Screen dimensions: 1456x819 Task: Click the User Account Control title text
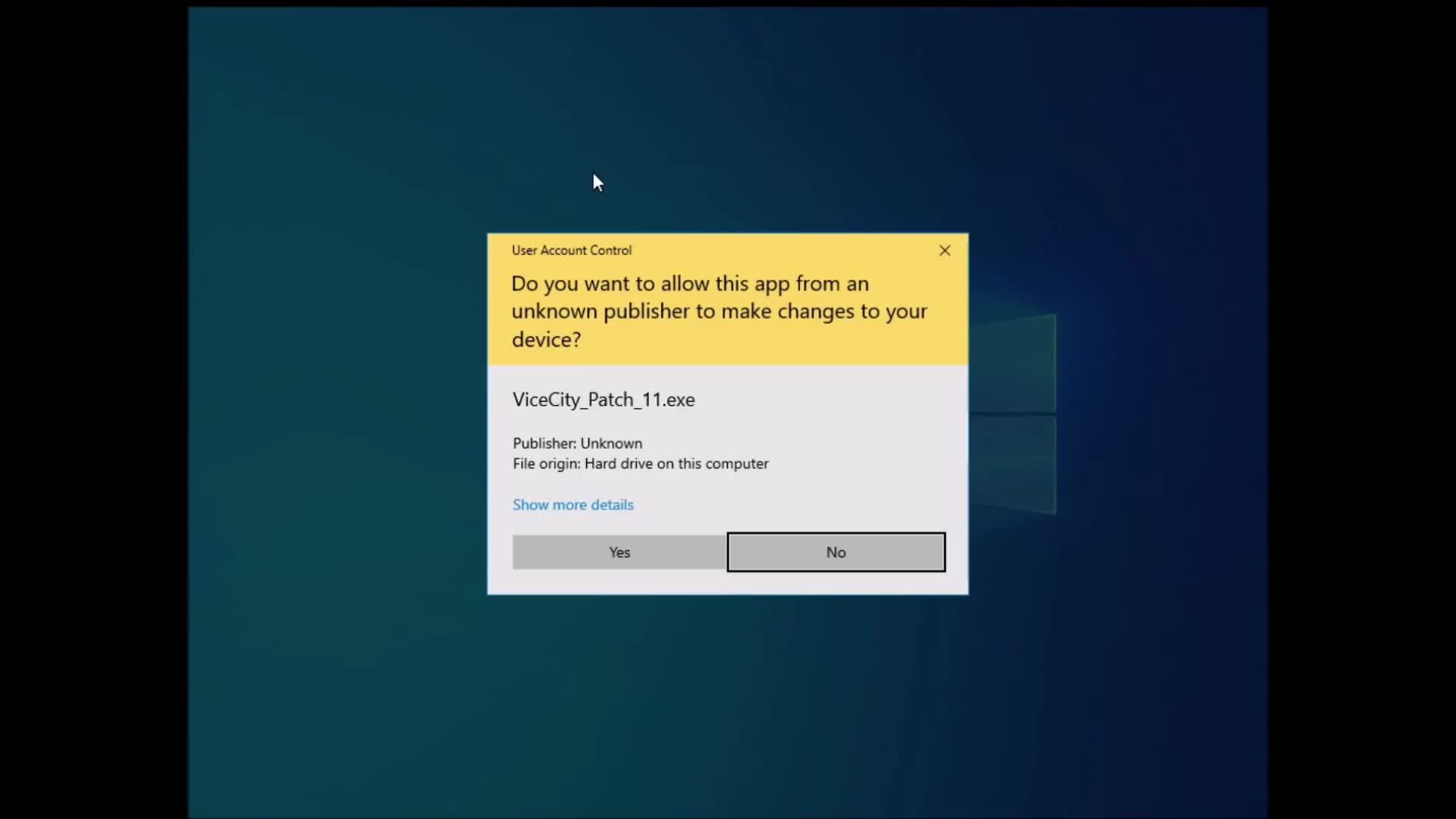[571, 250]
